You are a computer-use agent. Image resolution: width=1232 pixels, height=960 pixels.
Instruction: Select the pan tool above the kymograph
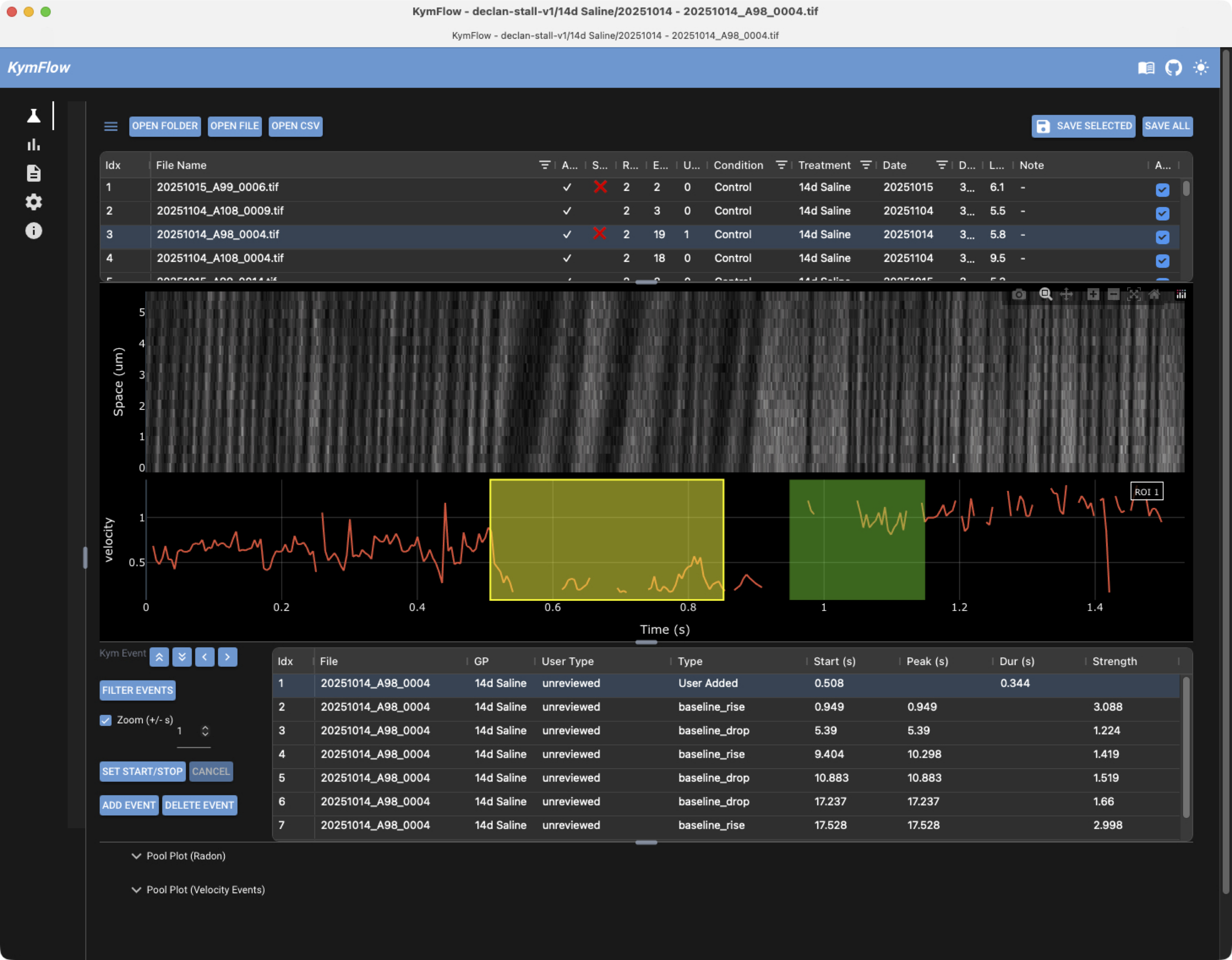(x=1066, y=294)
